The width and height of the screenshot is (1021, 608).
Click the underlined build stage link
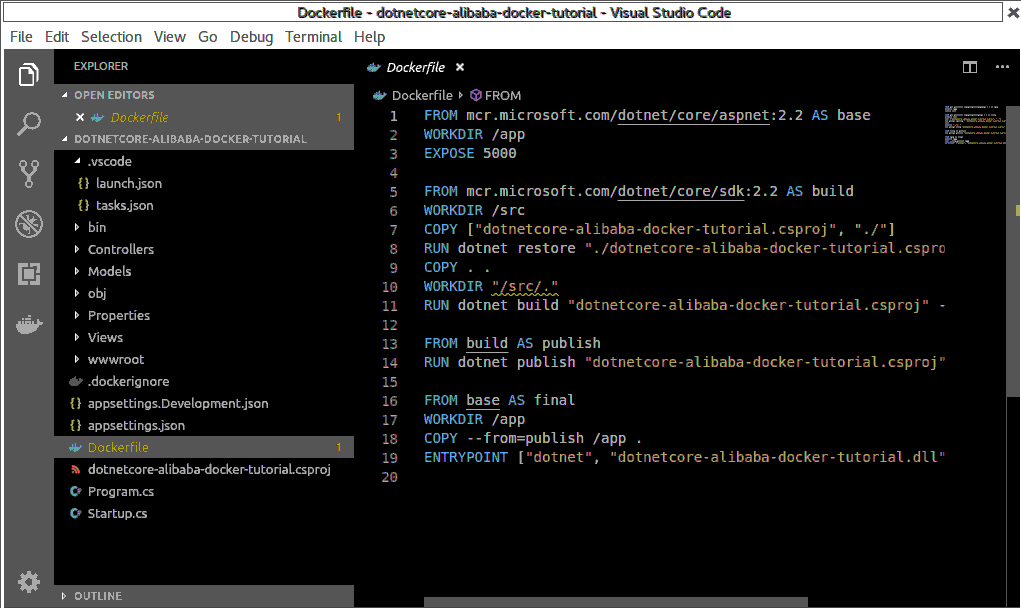[486, 343]
